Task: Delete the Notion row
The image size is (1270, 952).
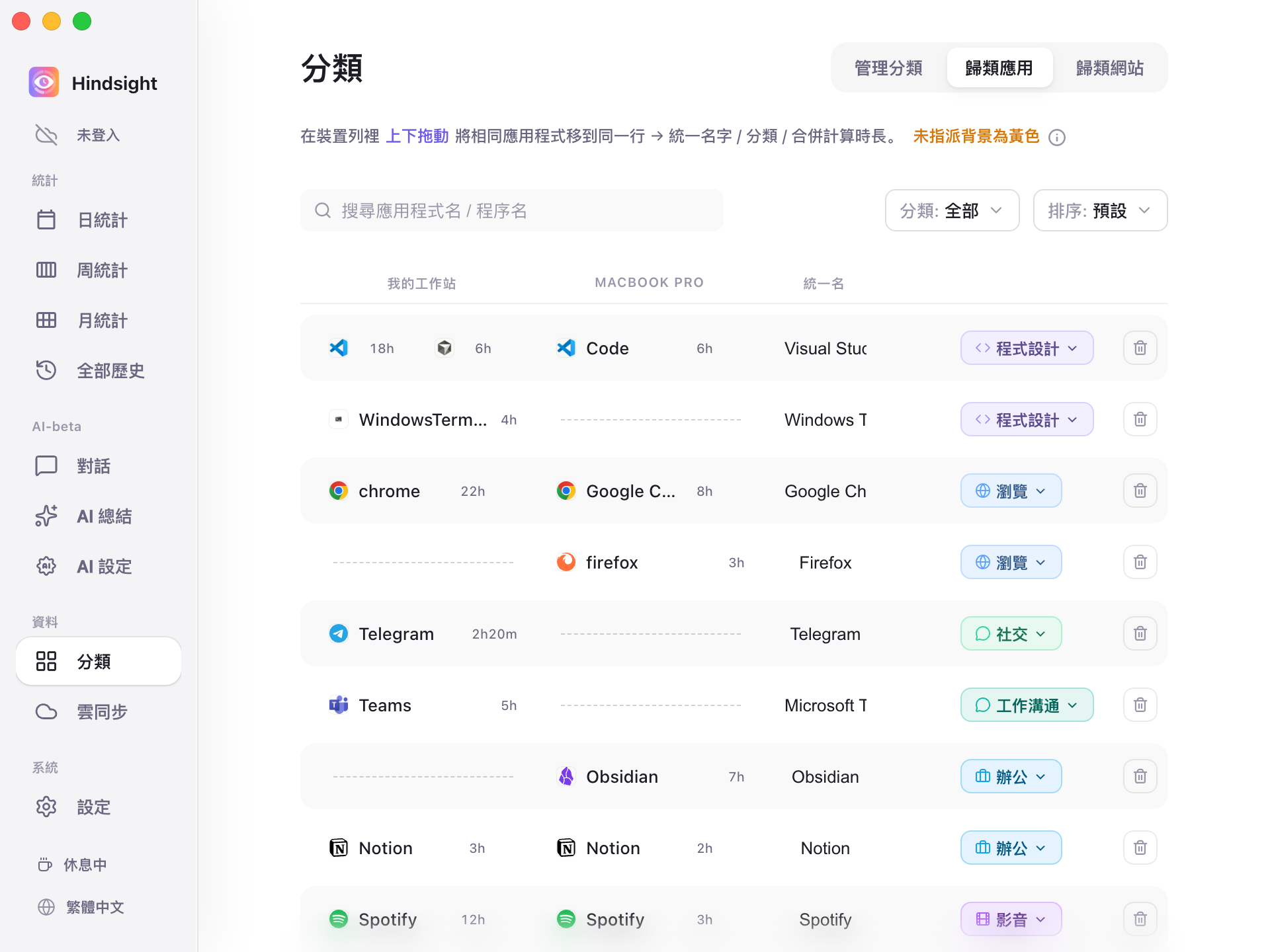Action: tap(1140, 848)
